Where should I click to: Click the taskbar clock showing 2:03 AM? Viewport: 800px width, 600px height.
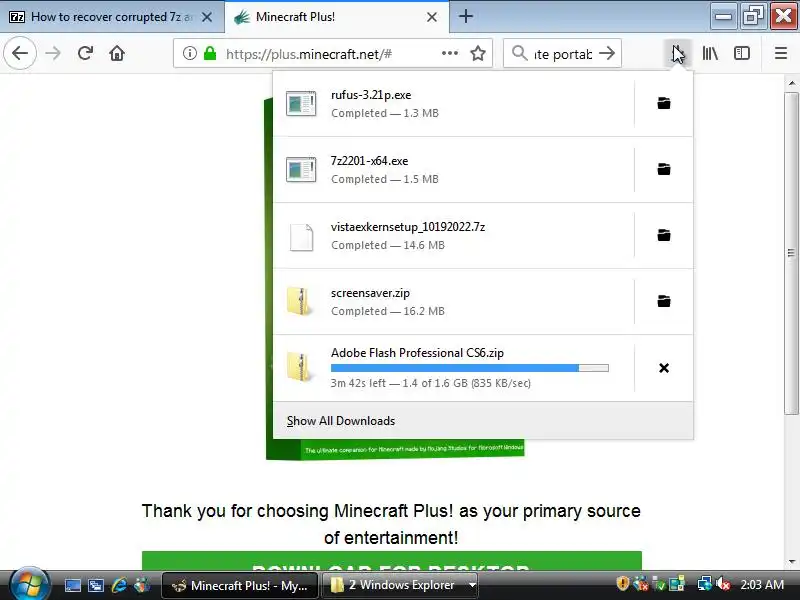click(x=762, y=585)
